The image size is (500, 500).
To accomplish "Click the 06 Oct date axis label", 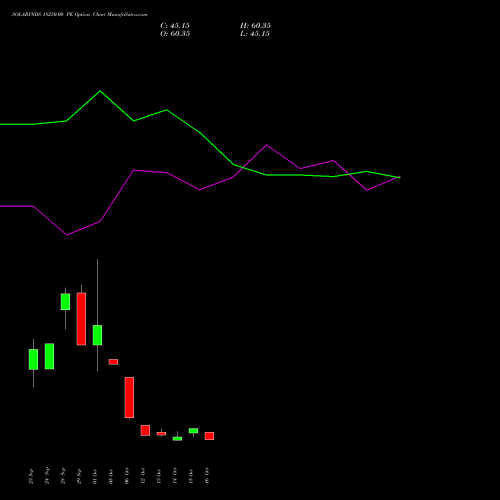I will pyautogui.click(x=127, y=476).
